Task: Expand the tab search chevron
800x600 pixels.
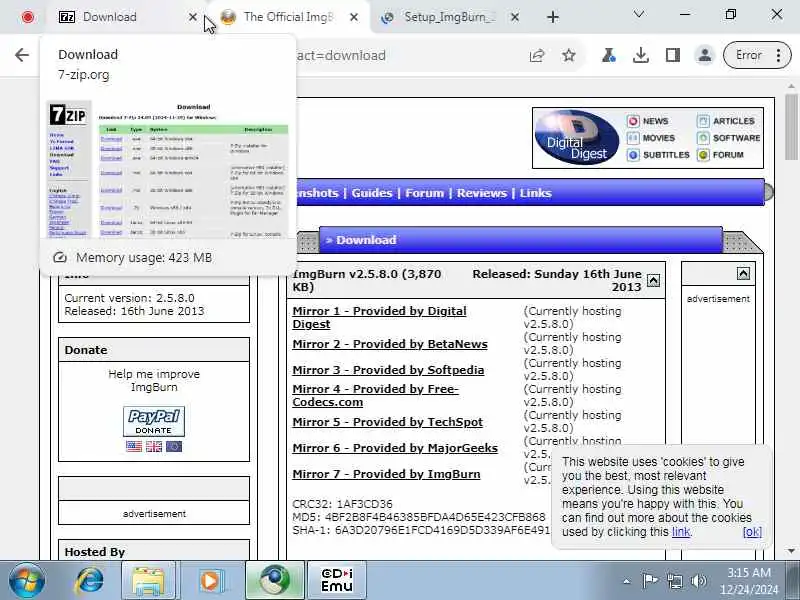Action: 639,15
